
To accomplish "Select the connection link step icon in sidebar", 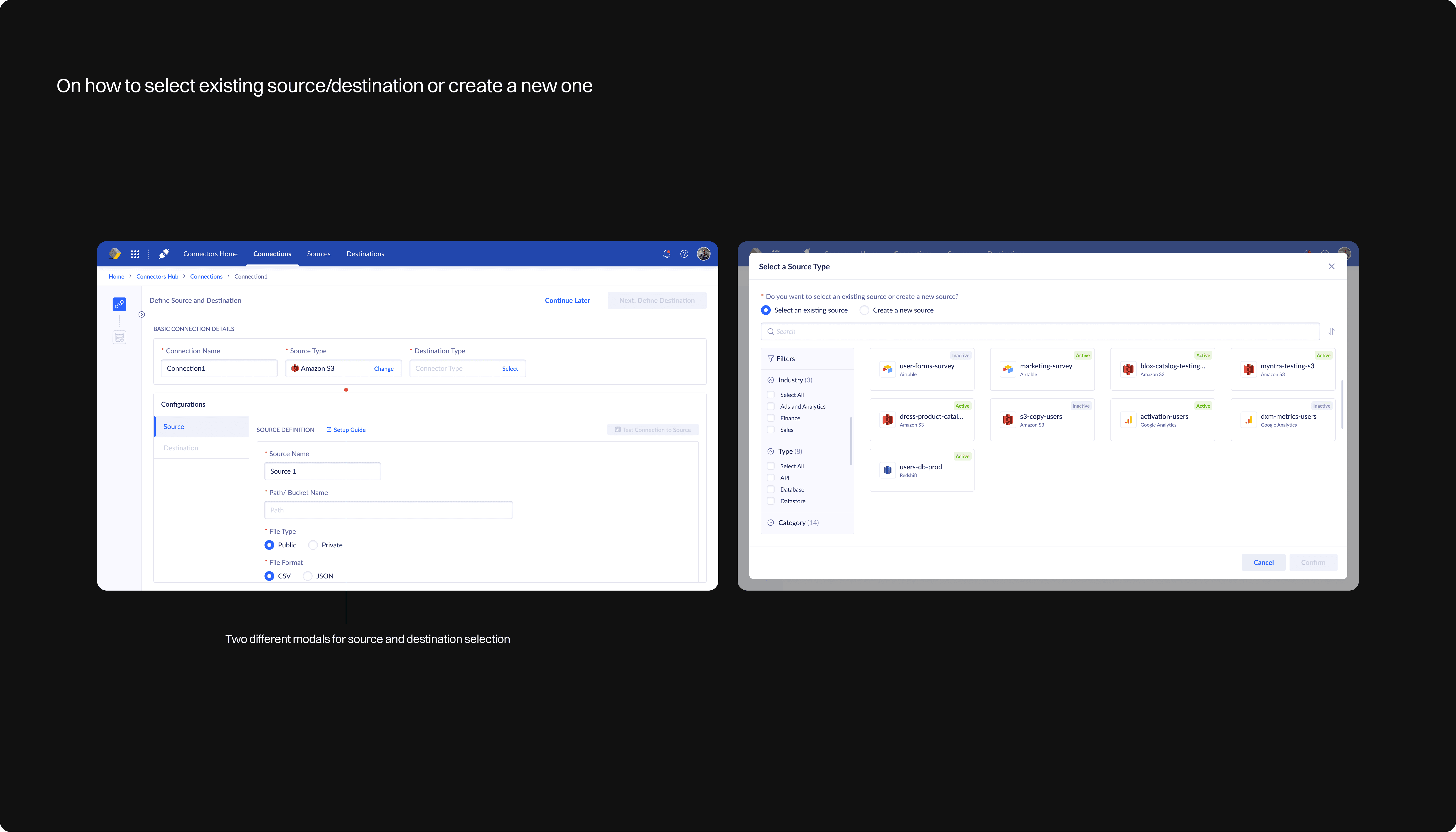I will pyautogui.click(x=119, y=304).
